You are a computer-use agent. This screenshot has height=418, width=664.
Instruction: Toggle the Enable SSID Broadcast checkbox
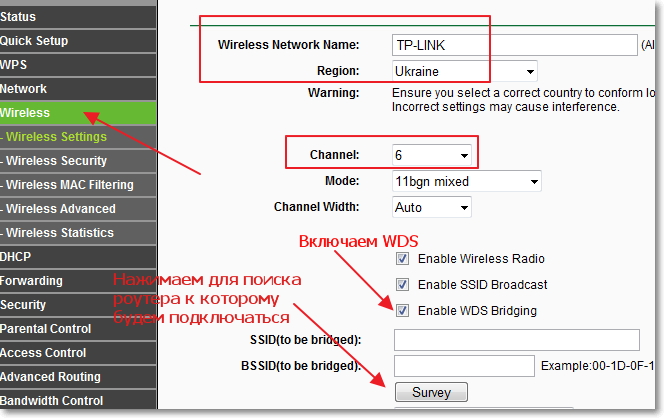[x=403, y=285]
